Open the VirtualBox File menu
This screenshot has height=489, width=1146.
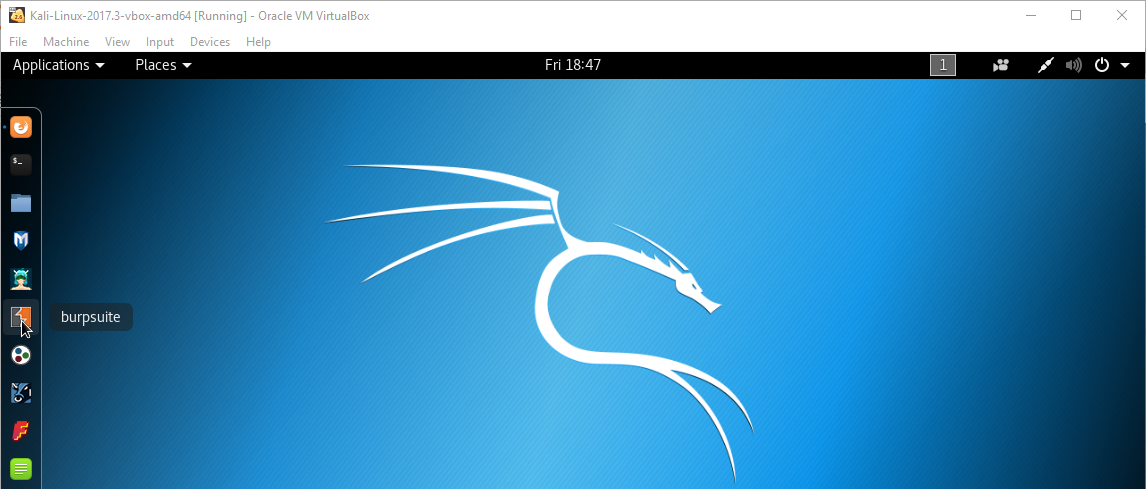(x=18, y=42)
